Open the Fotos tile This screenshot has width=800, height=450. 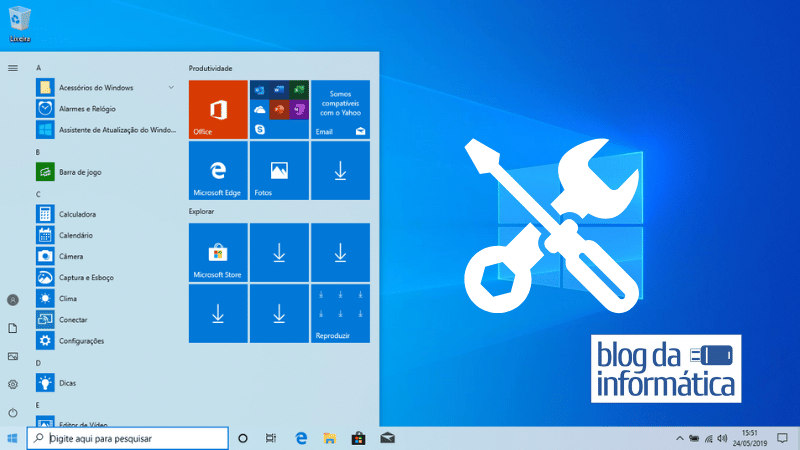(279, 170)
